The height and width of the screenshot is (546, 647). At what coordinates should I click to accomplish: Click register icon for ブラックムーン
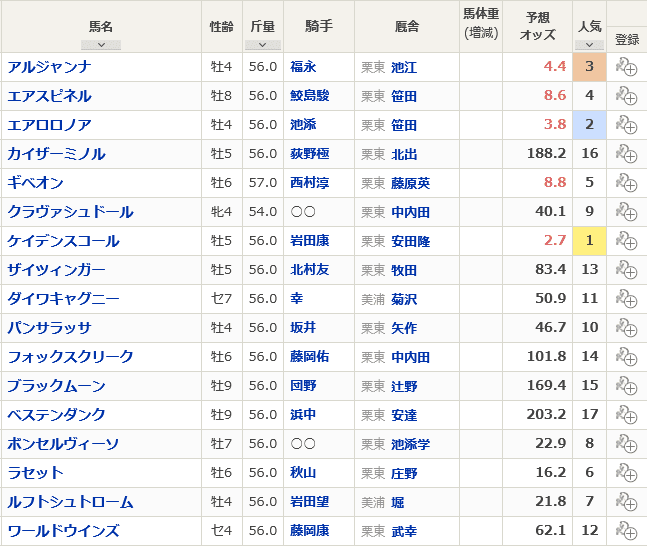point(626,385)
